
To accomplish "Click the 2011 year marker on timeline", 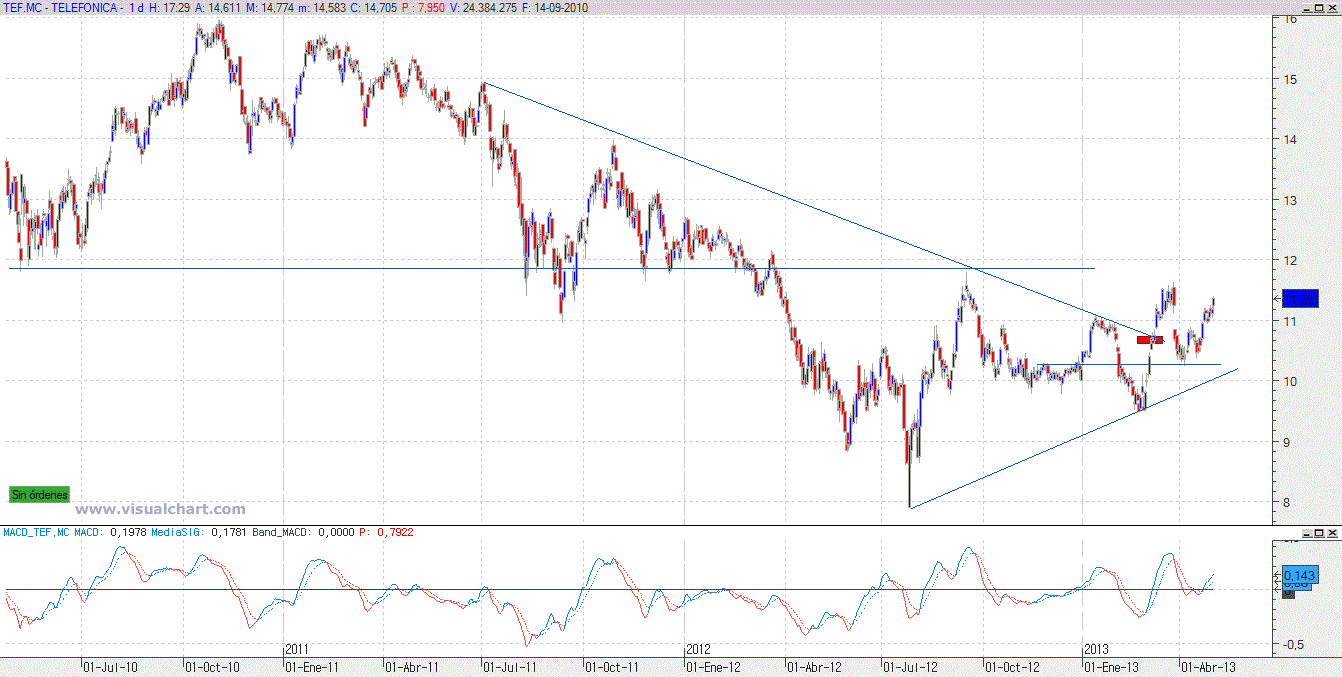I will (297, 648).
